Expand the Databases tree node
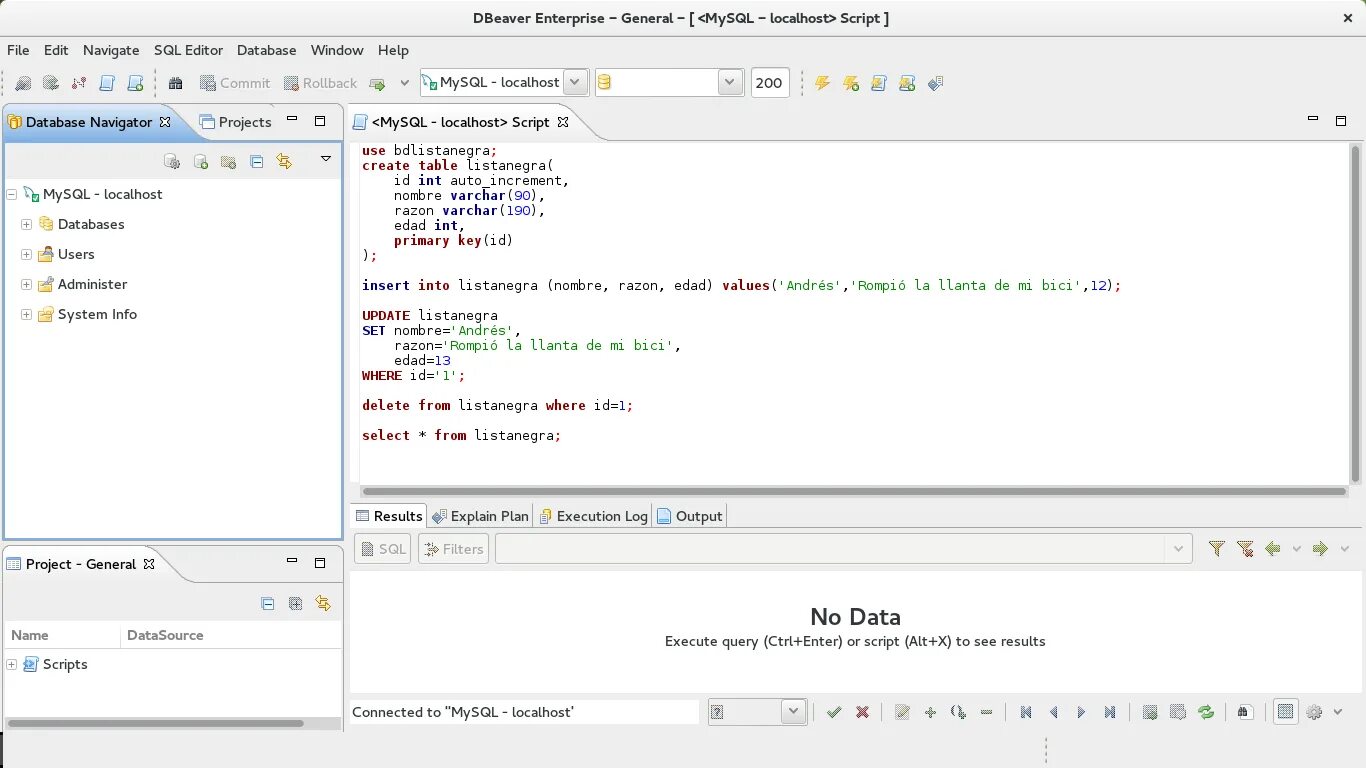 pos(27,224)
